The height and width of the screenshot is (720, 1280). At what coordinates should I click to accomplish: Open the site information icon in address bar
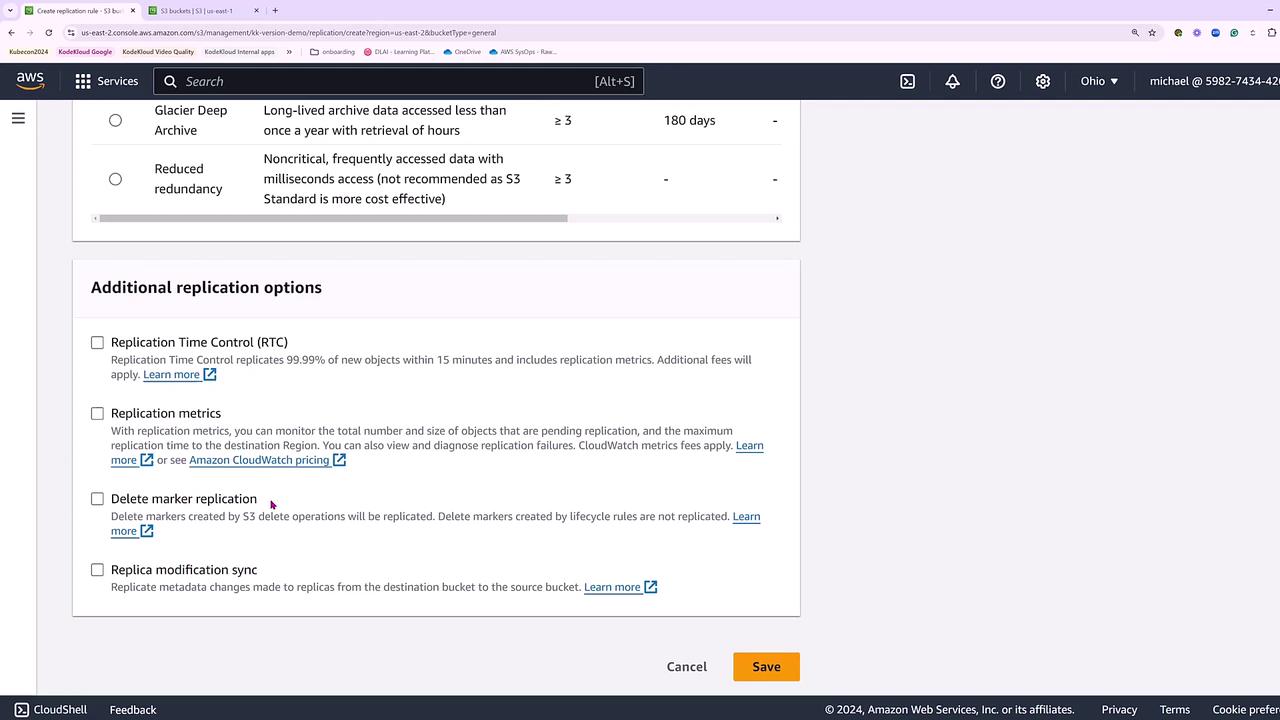coord(71,32)
